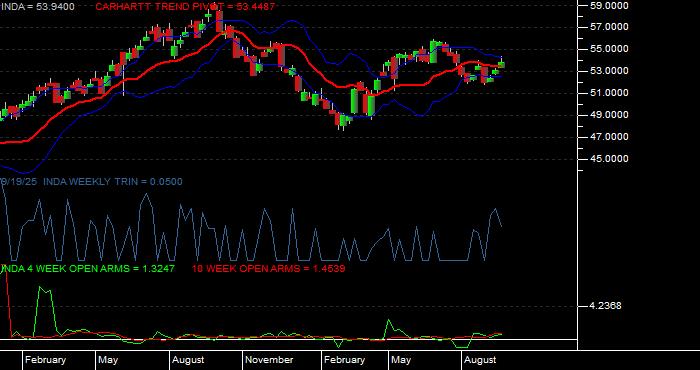Select INDA 4 WEEK OPEN ARMS = 1.3247 label
The width and height of the screenshot is (700, 370).
tap(87, 269)
